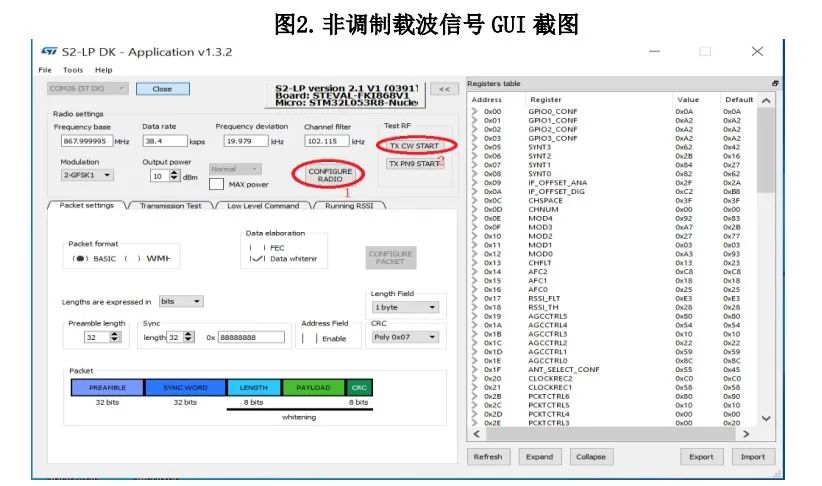The height and width of the screenshot is (486, 822).
Task: Switch to the Running RSSI tab
Action: tap(349, 206)
